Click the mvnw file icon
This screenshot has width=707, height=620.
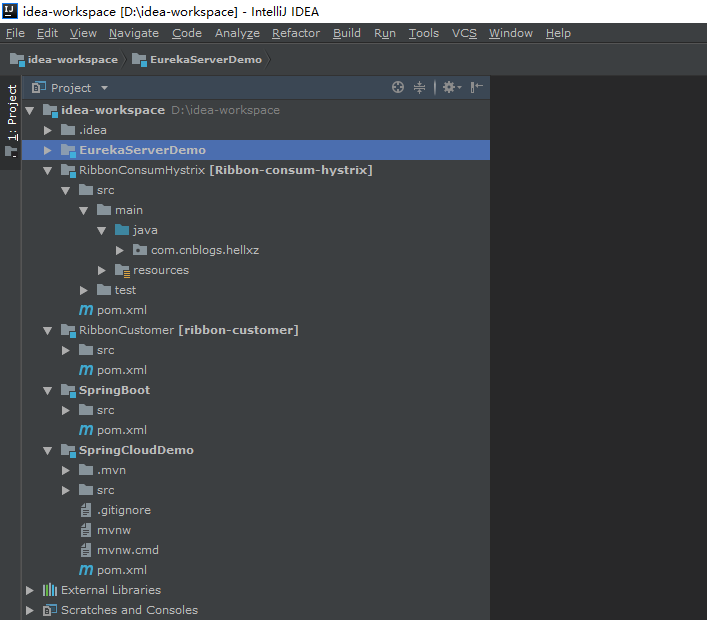coord(86,530)
